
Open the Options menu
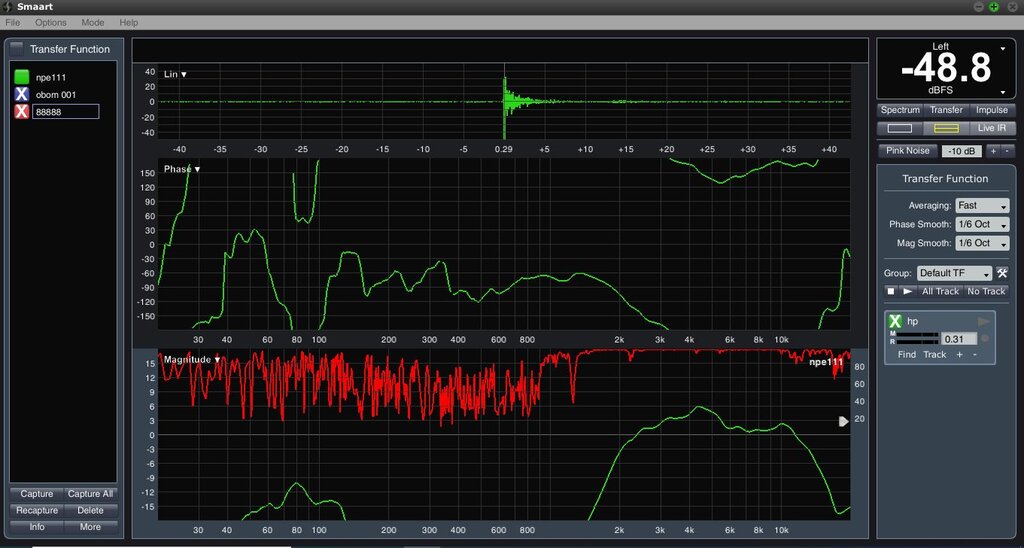click(51, 22)
